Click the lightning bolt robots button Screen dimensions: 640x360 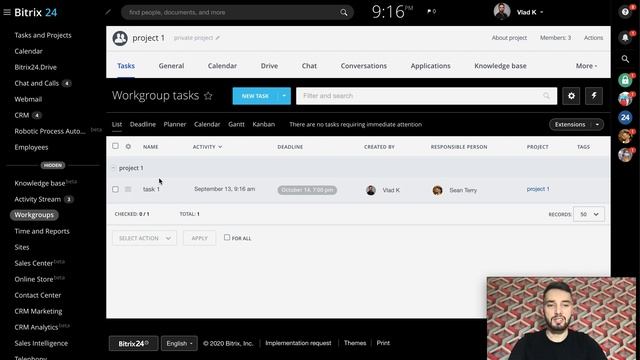[x=594, y=96]
